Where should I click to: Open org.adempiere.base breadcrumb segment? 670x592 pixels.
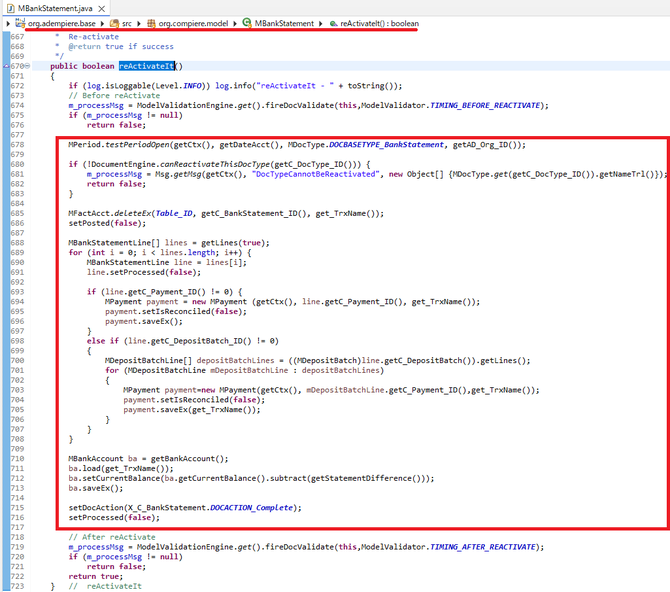[x=62, y=24]
